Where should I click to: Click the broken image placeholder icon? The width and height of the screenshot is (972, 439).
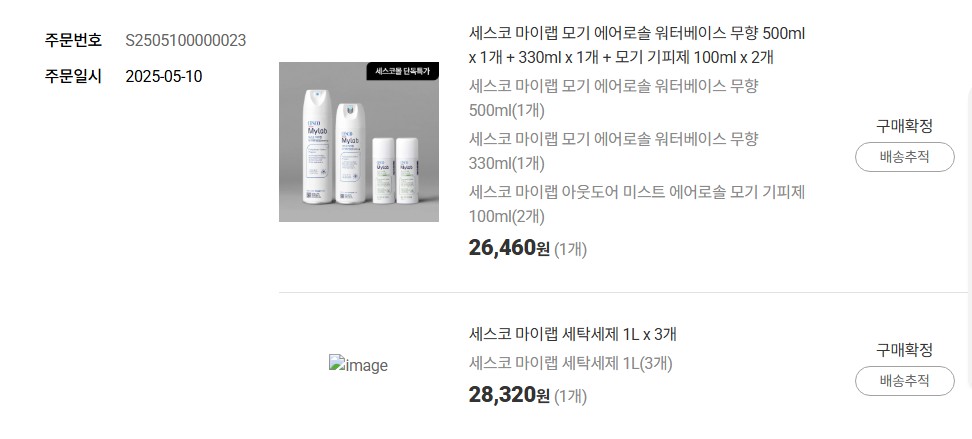[x=358, y=365]
